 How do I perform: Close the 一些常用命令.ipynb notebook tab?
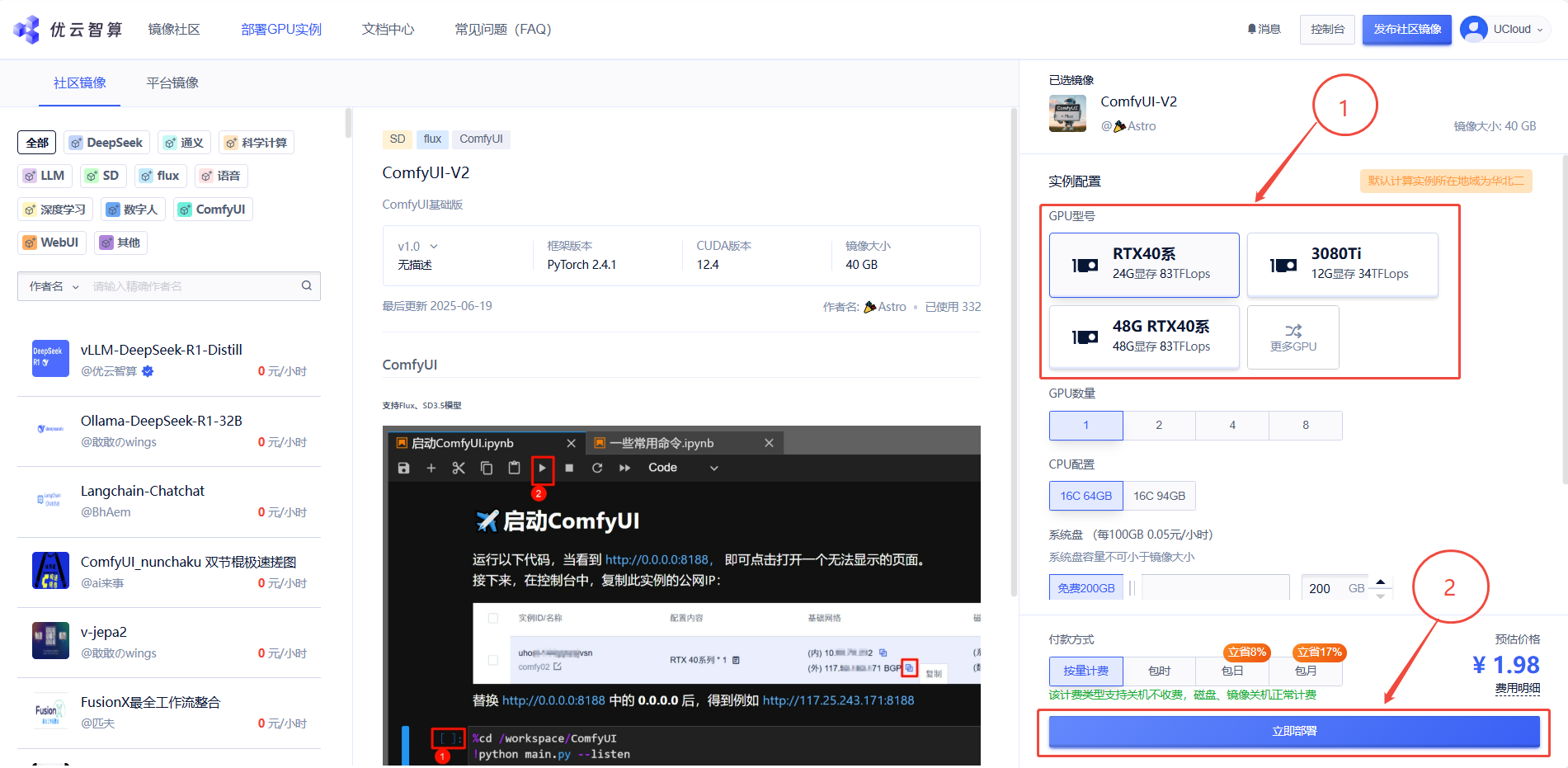coord(769,443)
